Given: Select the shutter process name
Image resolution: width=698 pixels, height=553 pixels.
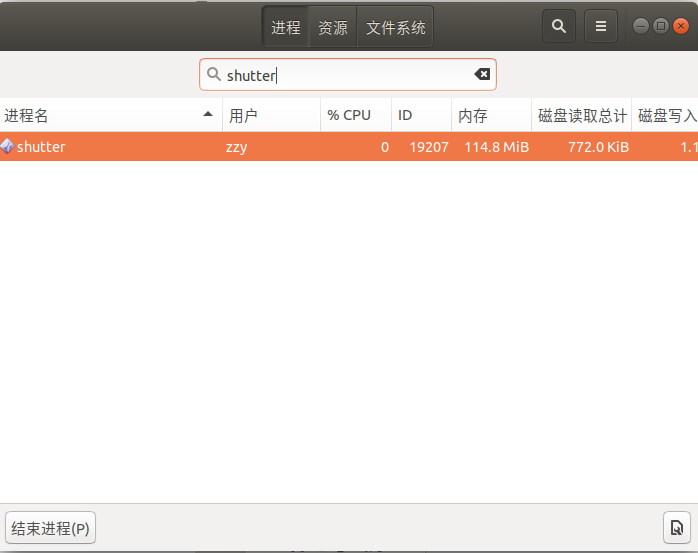Looking at the screenshot, I should [x=41, y=146].
